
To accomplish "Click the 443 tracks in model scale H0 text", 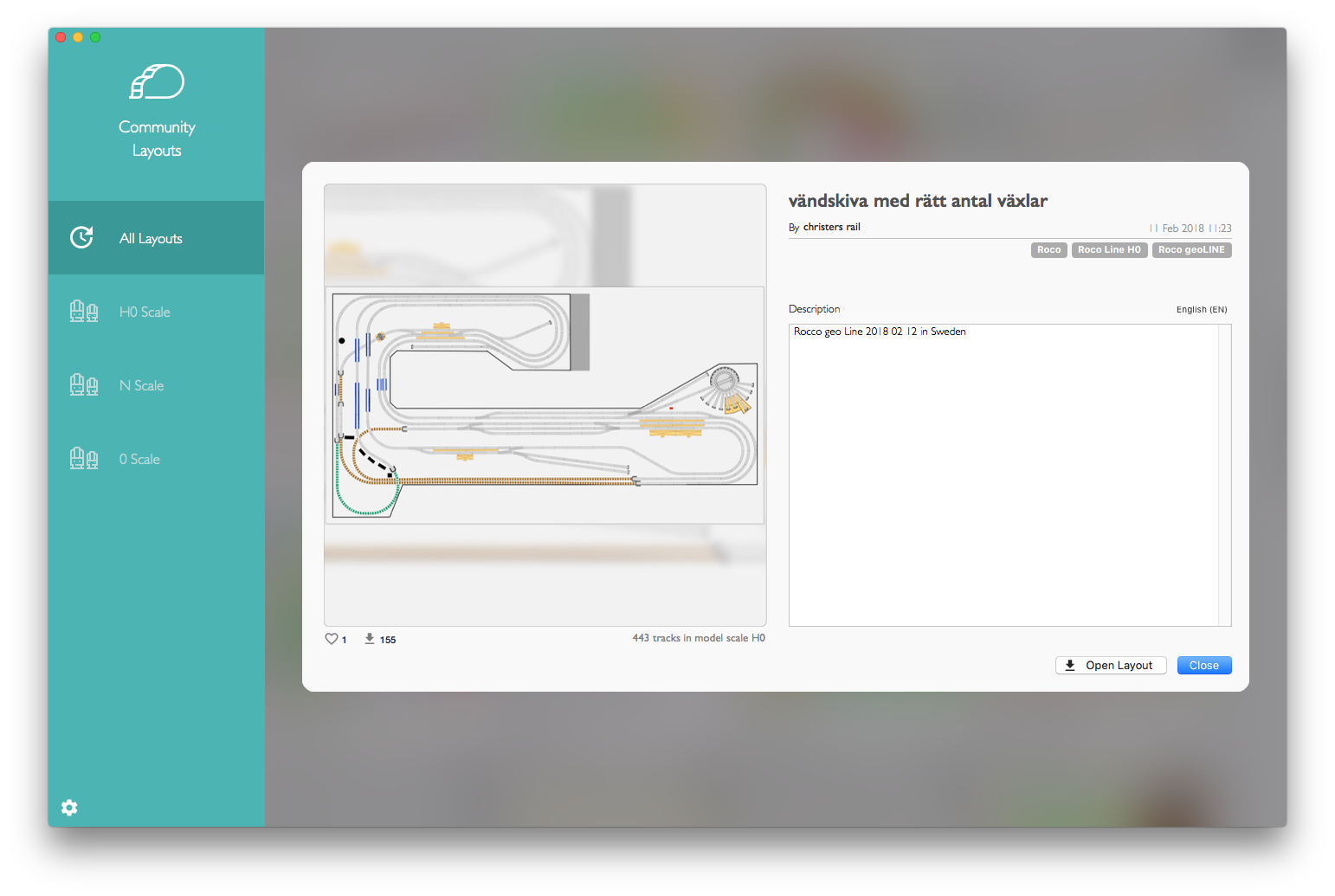I will click(699, 638).
